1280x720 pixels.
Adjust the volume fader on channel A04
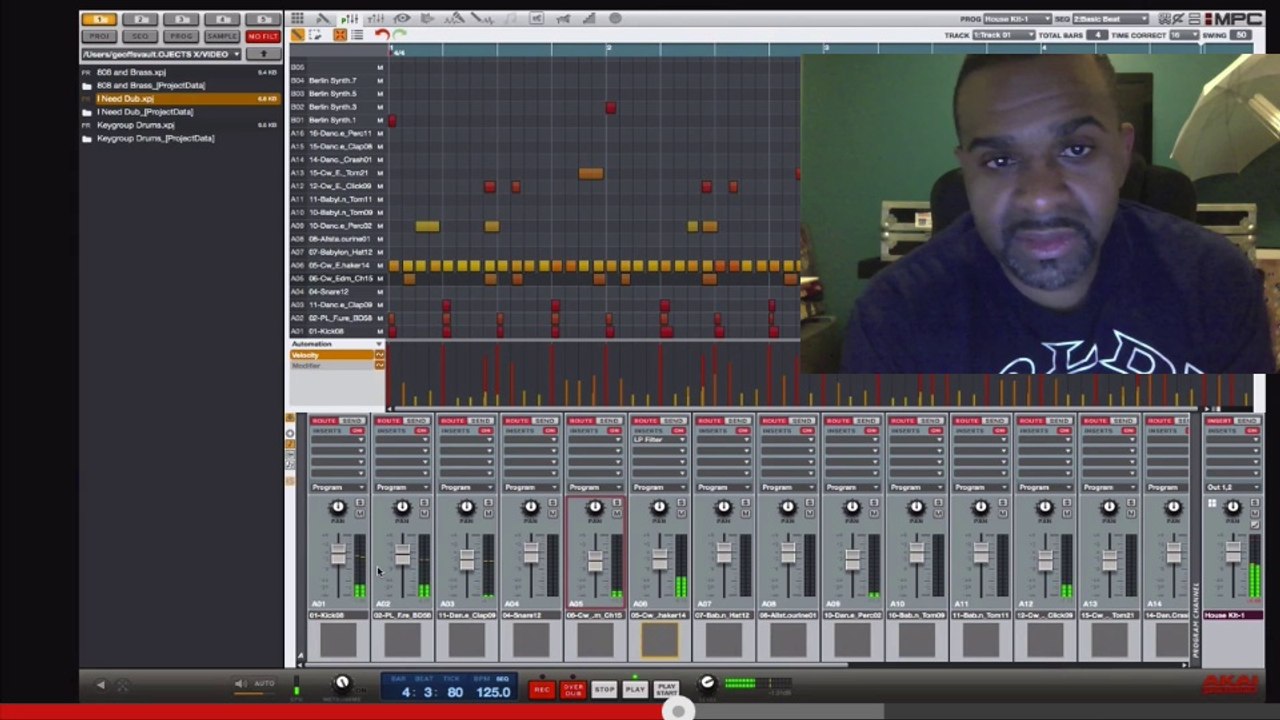coord(531,552)
